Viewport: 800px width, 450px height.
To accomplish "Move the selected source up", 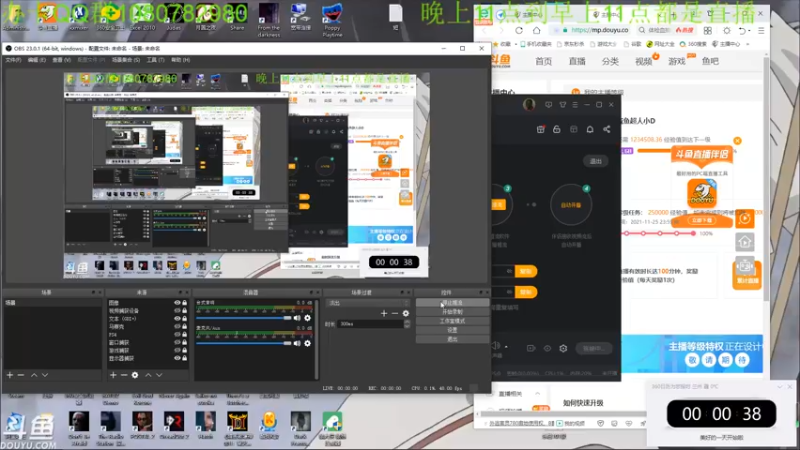I will [148, 375].
